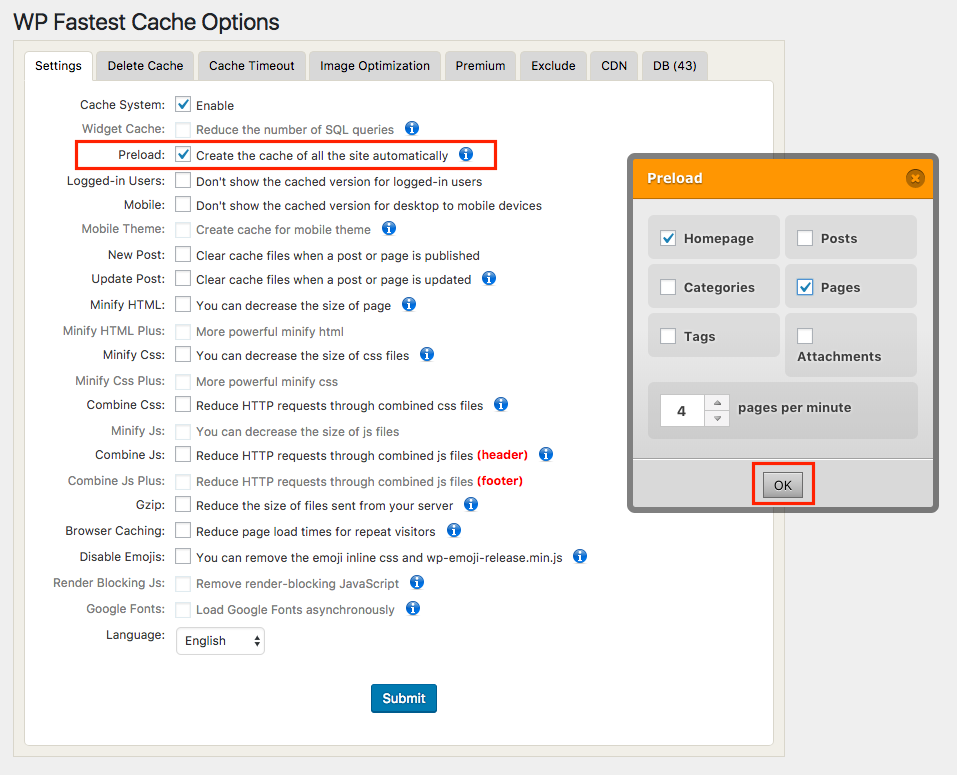Click the pages per minute field
957x775 pixels.
coord(682,411)
